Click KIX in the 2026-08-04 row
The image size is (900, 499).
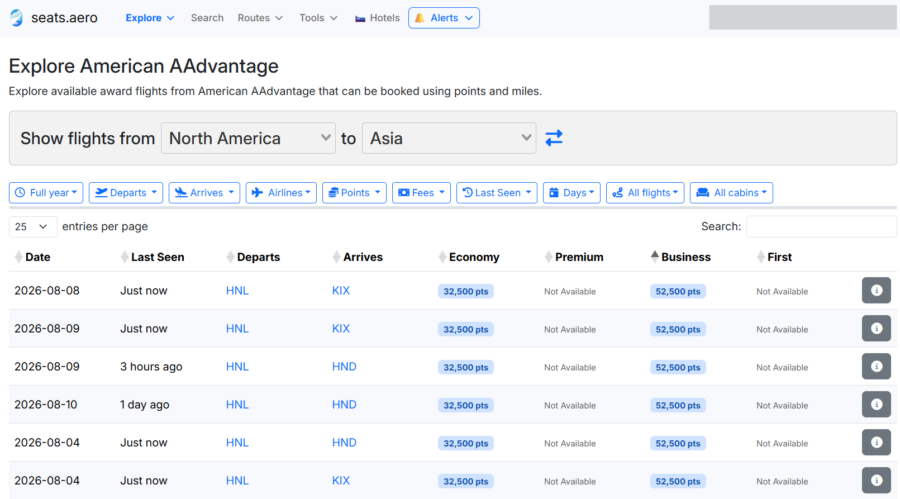pos(341,481)
